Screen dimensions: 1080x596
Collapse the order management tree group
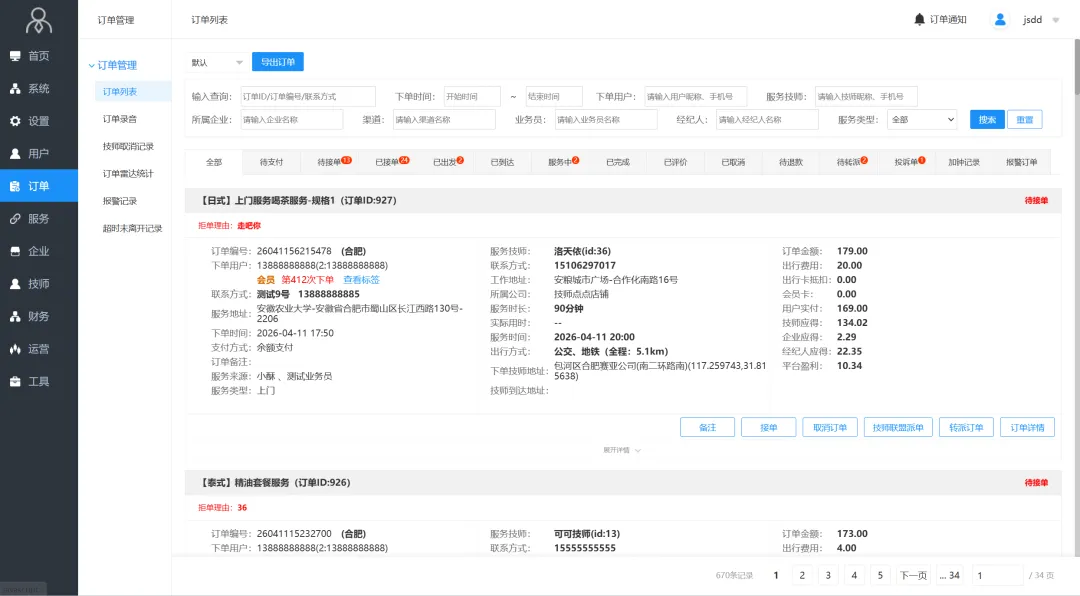[91, 65]
